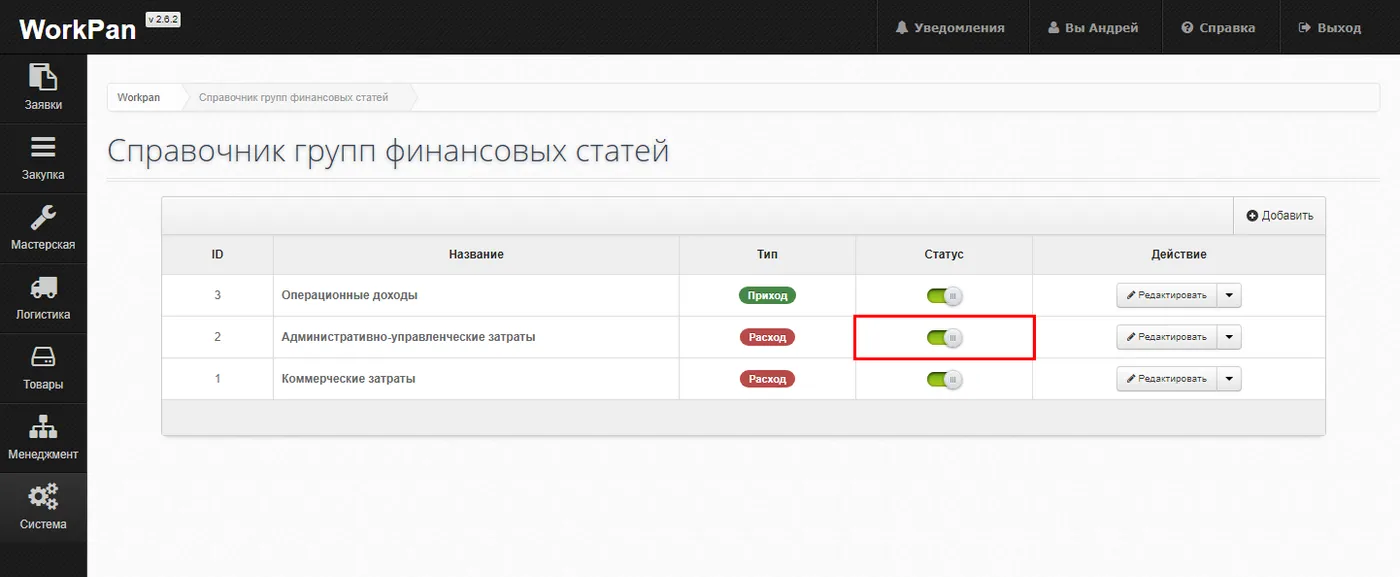Click the Workpan breadcrumb link
The width and height of the screenshot is (1400, 577).
138,97
